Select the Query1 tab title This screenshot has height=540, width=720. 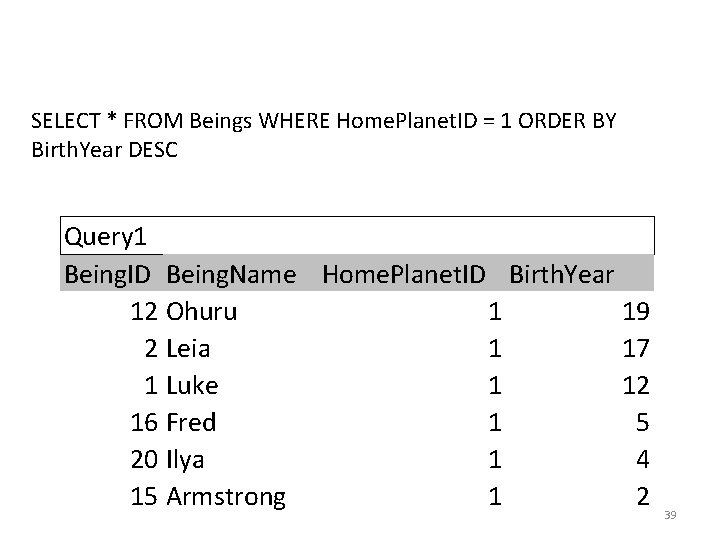[x=105, y=238]
